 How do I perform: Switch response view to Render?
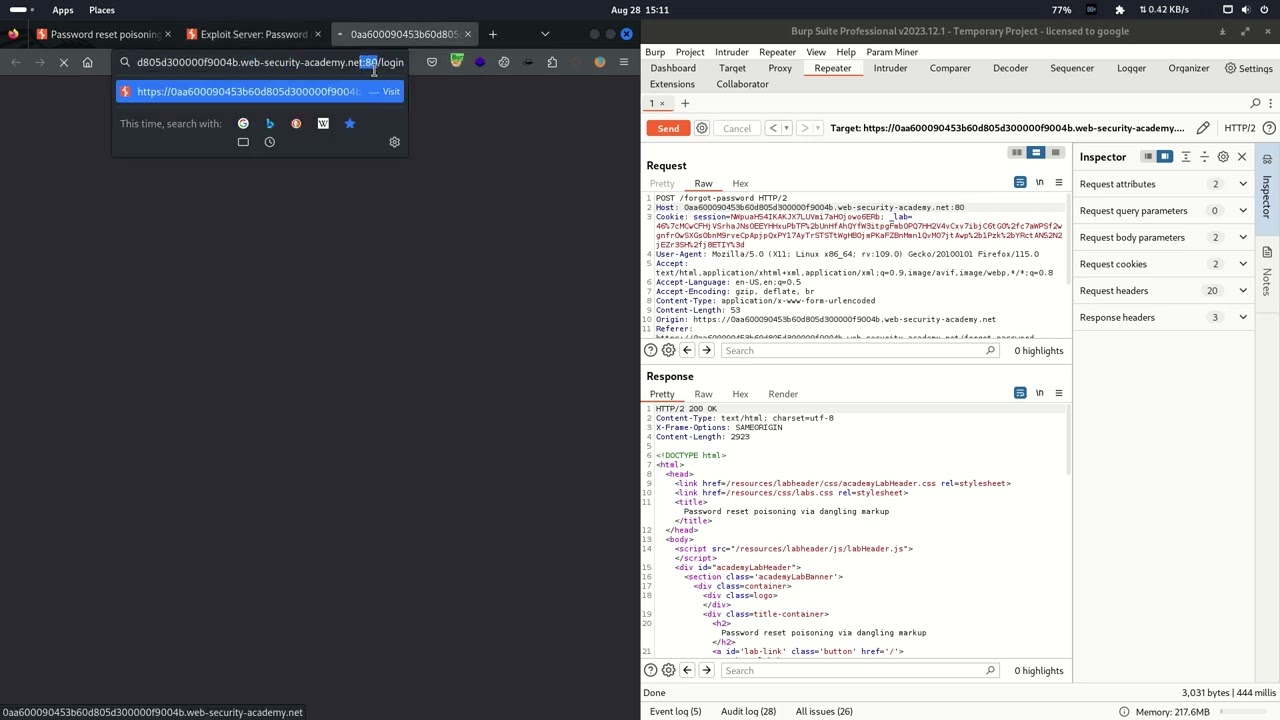coord(783,394)
